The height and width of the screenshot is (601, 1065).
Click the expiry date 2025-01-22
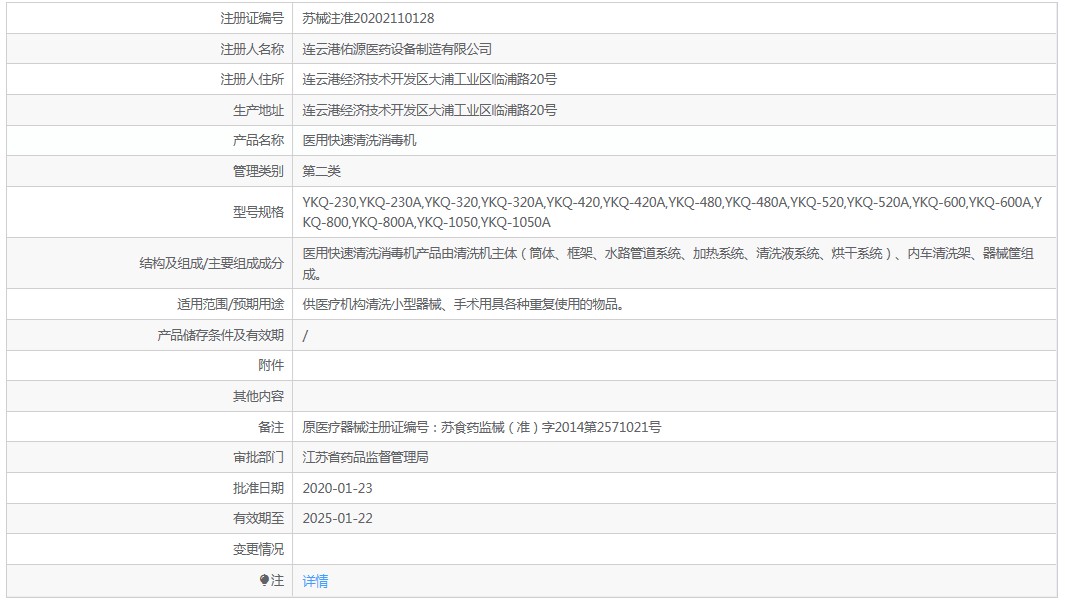337,518
